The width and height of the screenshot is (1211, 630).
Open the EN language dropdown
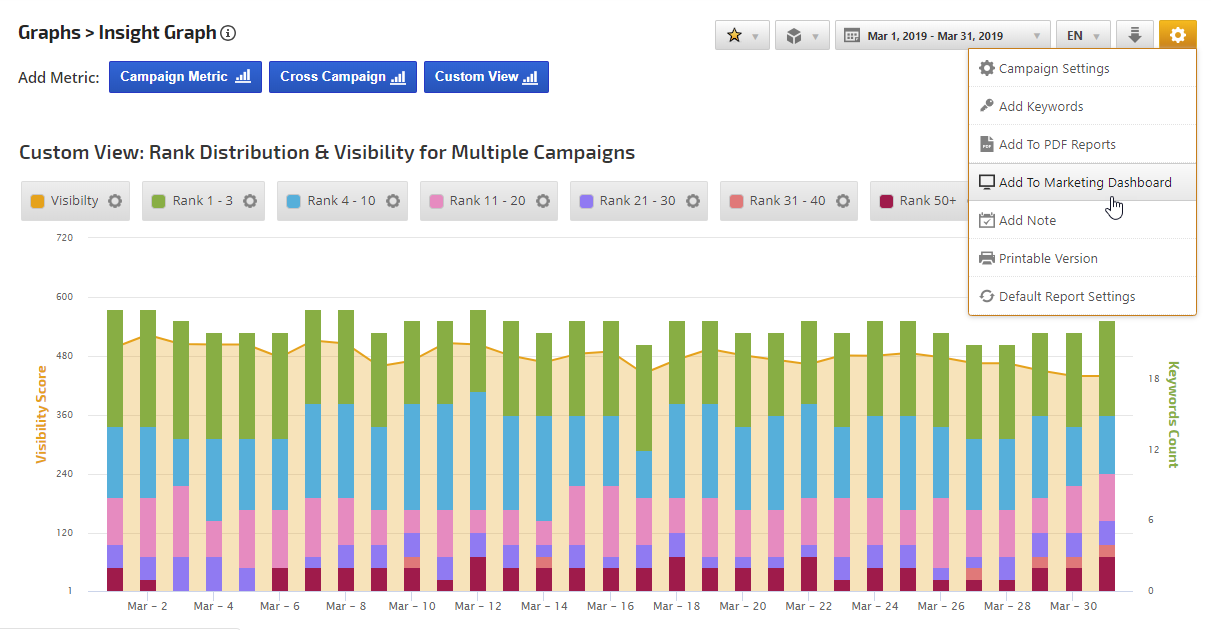[1083, 35]
